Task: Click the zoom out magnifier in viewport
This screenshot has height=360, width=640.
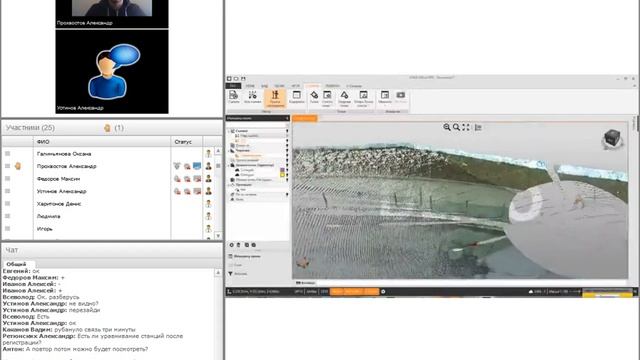Action: point(456,127)
